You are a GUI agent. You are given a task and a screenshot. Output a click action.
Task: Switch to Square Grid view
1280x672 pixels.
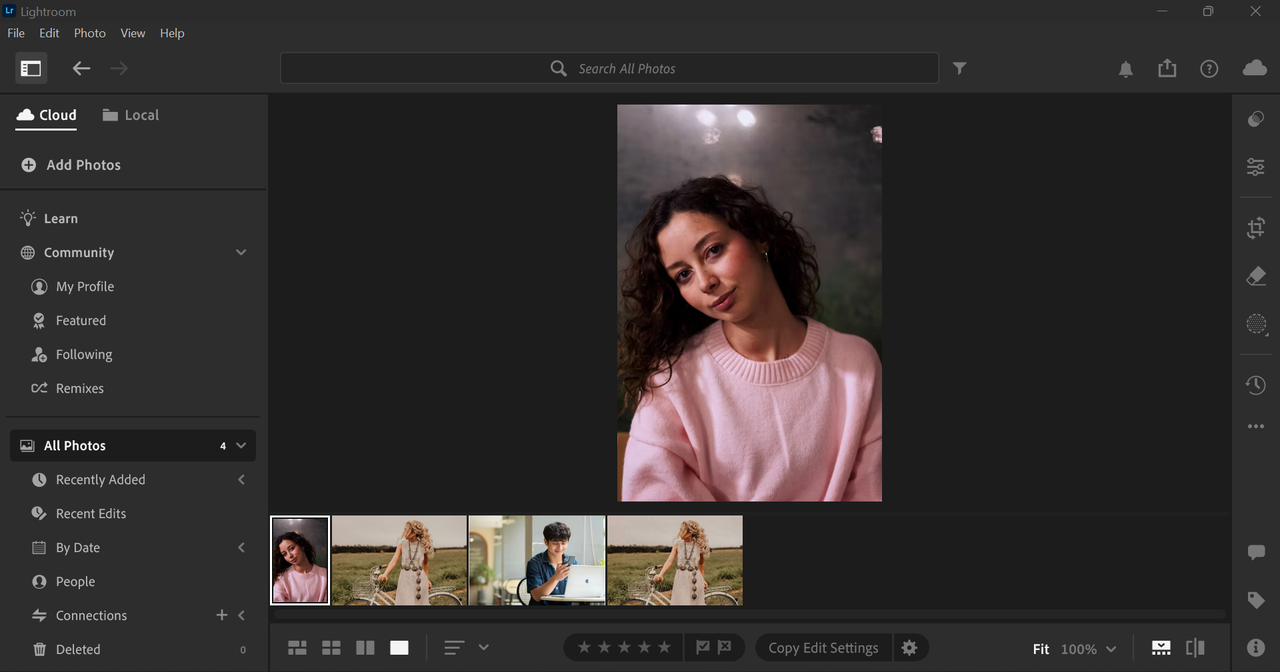(331, 648)
